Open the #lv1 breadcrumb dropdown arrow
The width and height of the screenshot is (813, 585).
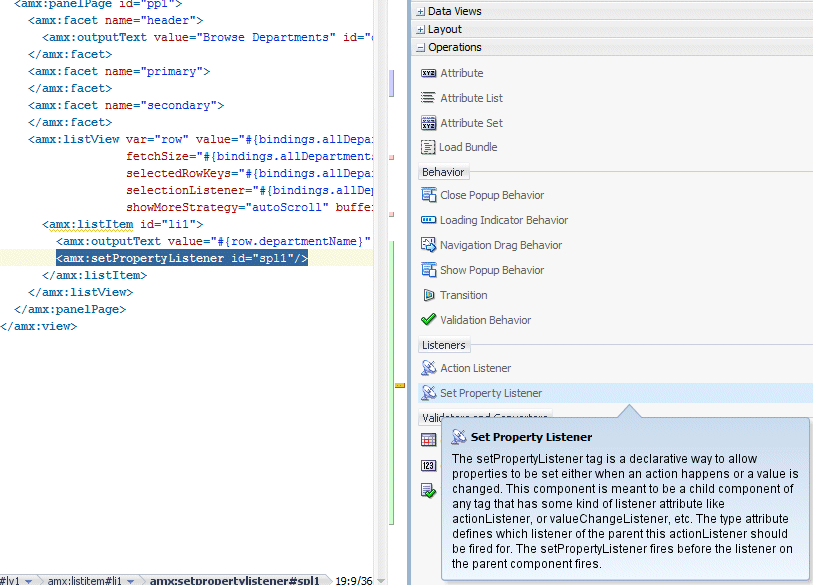[29, 581]
